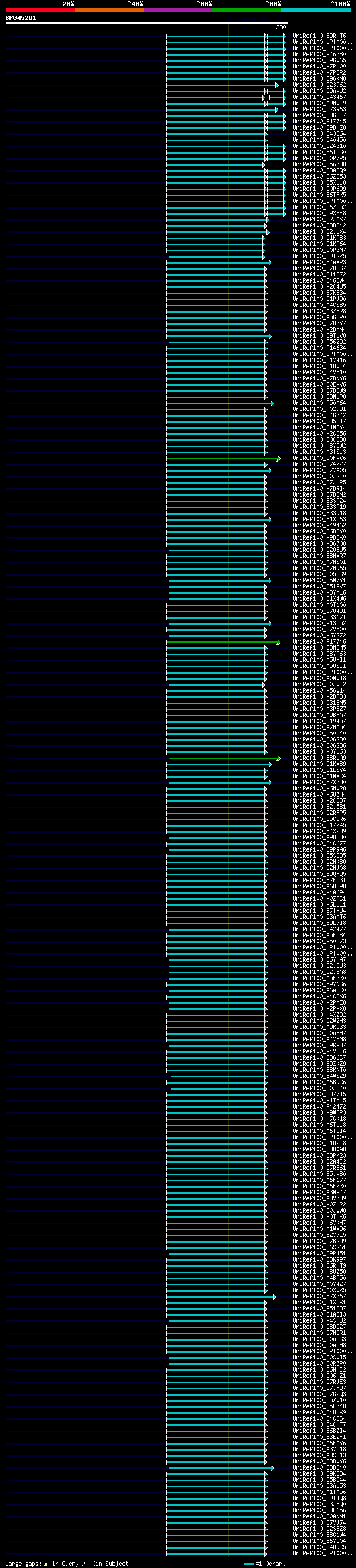This screenshot has height=1568, width=356.
Task: Select hit label UniRef100_B0SOI5
Action: point(319,1357)
